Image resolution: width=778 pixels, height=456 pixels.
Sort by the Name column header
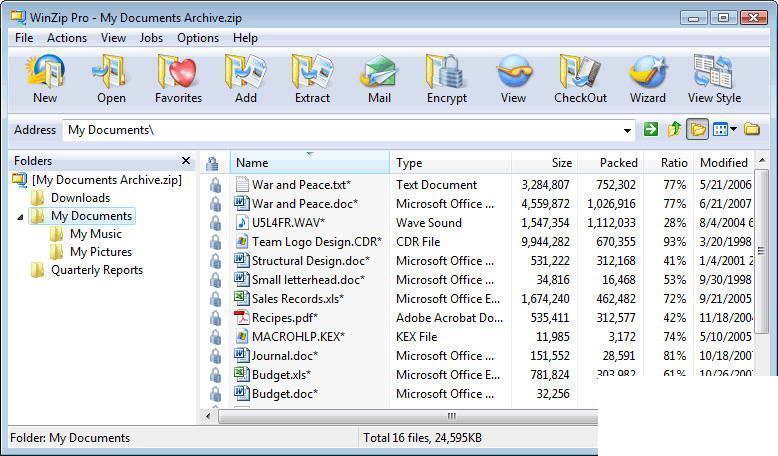point(310,163)
